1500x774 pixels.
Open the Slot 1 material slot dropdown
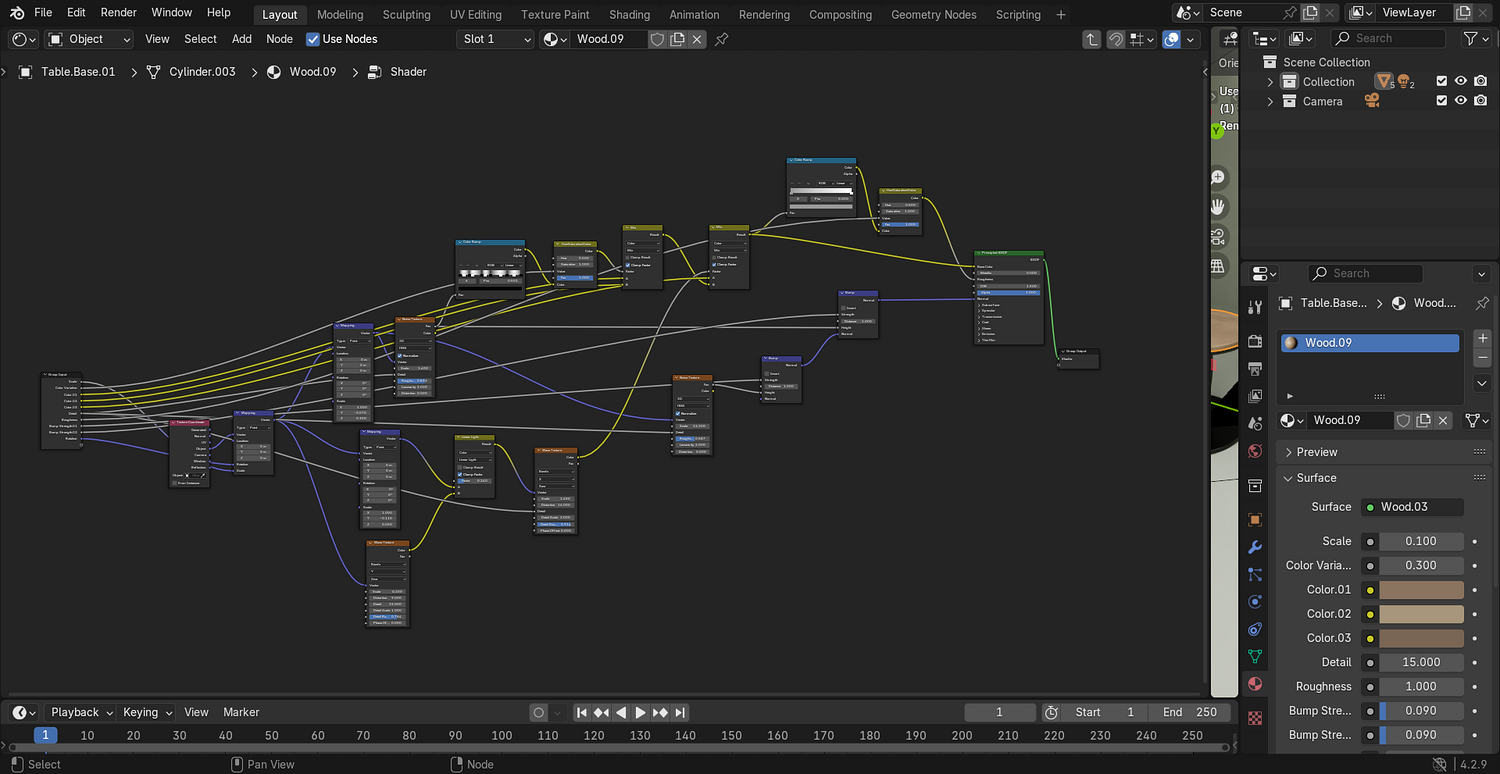[x=497, y=39]
